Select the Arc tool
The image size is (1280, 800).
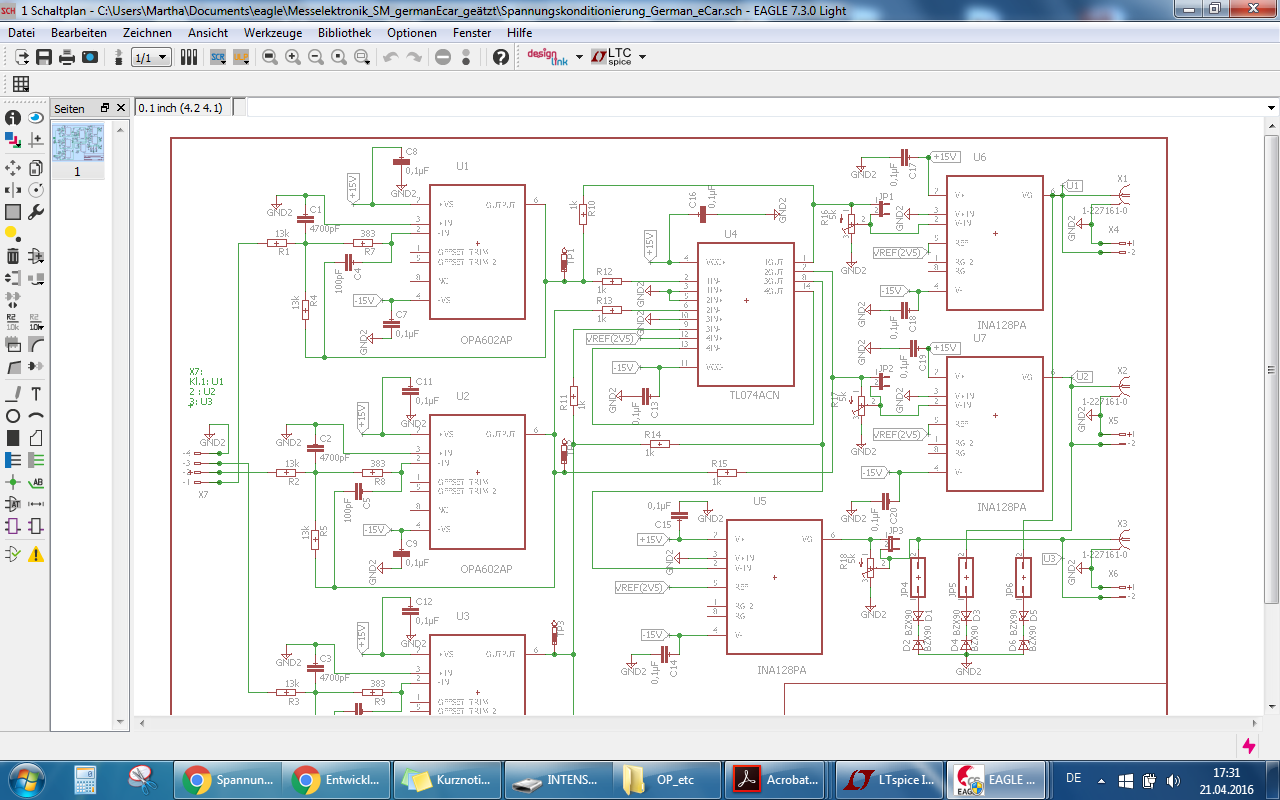click(x=36, y=415)
